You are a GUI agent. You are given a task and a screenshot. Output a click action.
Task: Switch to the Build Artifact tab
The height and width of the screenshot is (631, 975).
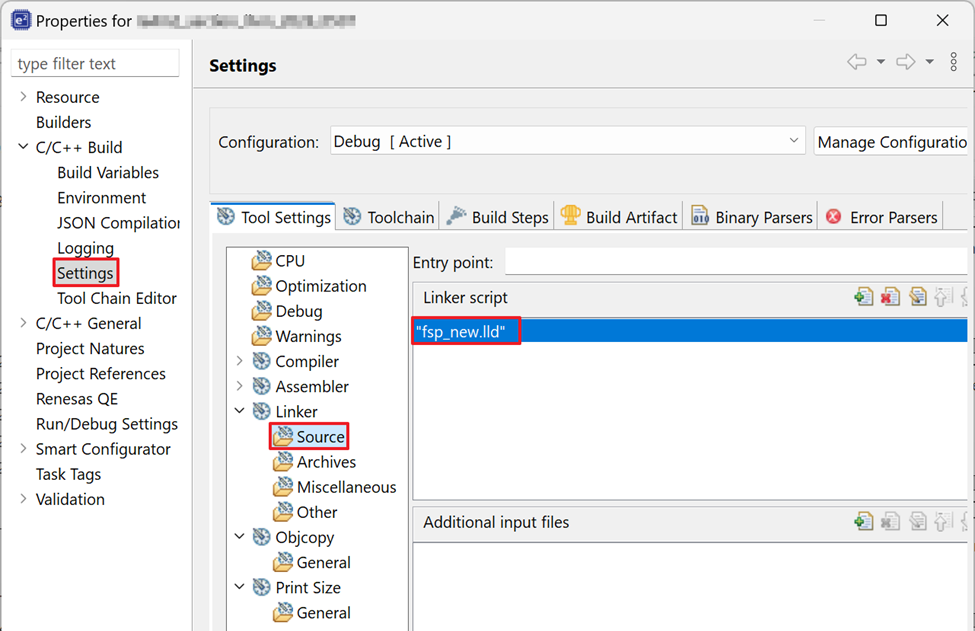click(619, 217)
